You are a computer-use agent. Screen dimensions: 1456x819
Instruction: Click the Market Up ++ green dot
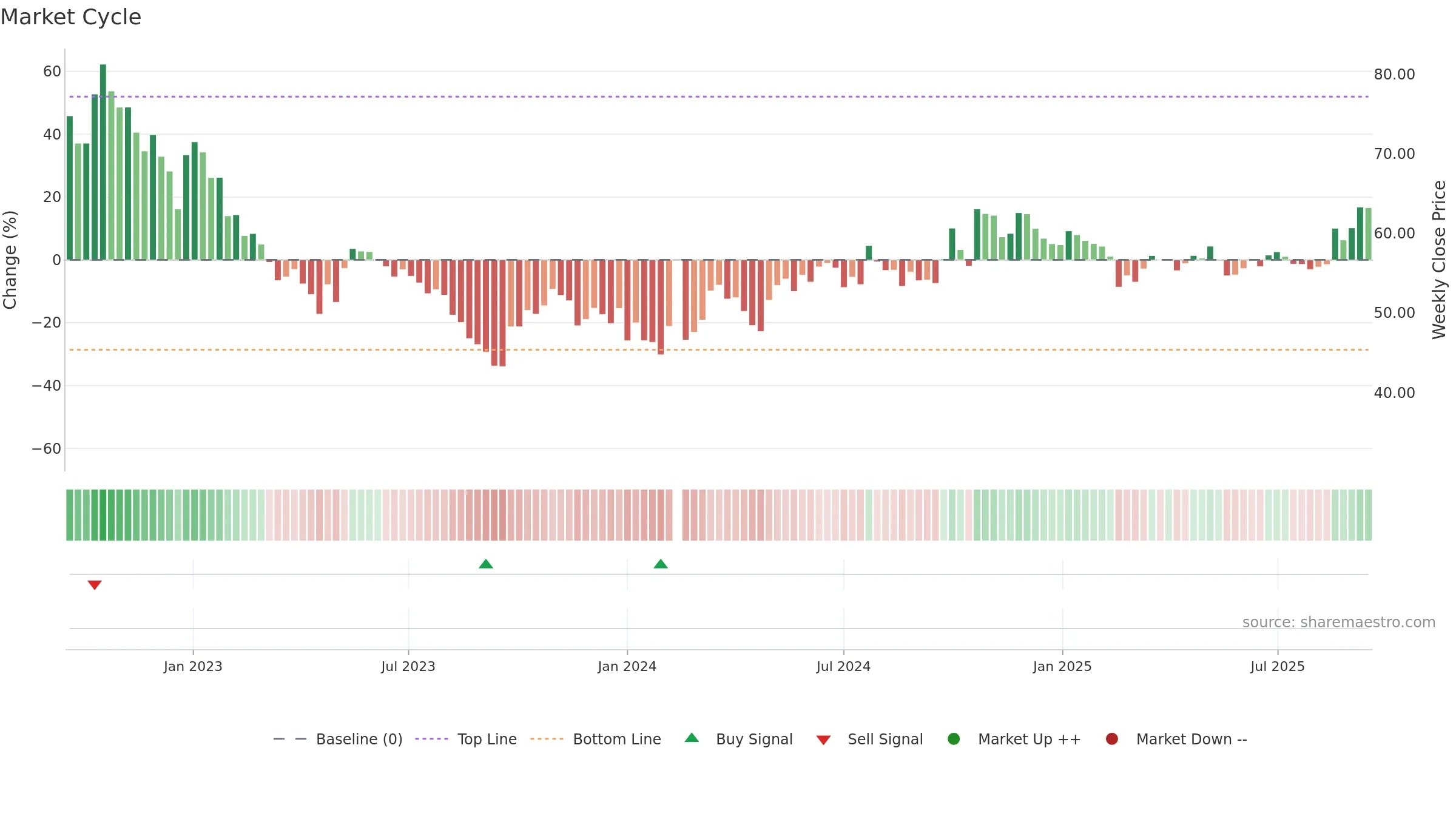coord(954,739)
